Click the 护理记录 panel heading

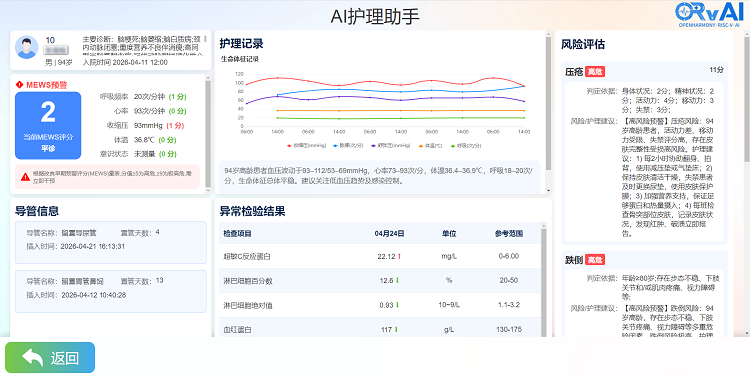pos(242,44)
